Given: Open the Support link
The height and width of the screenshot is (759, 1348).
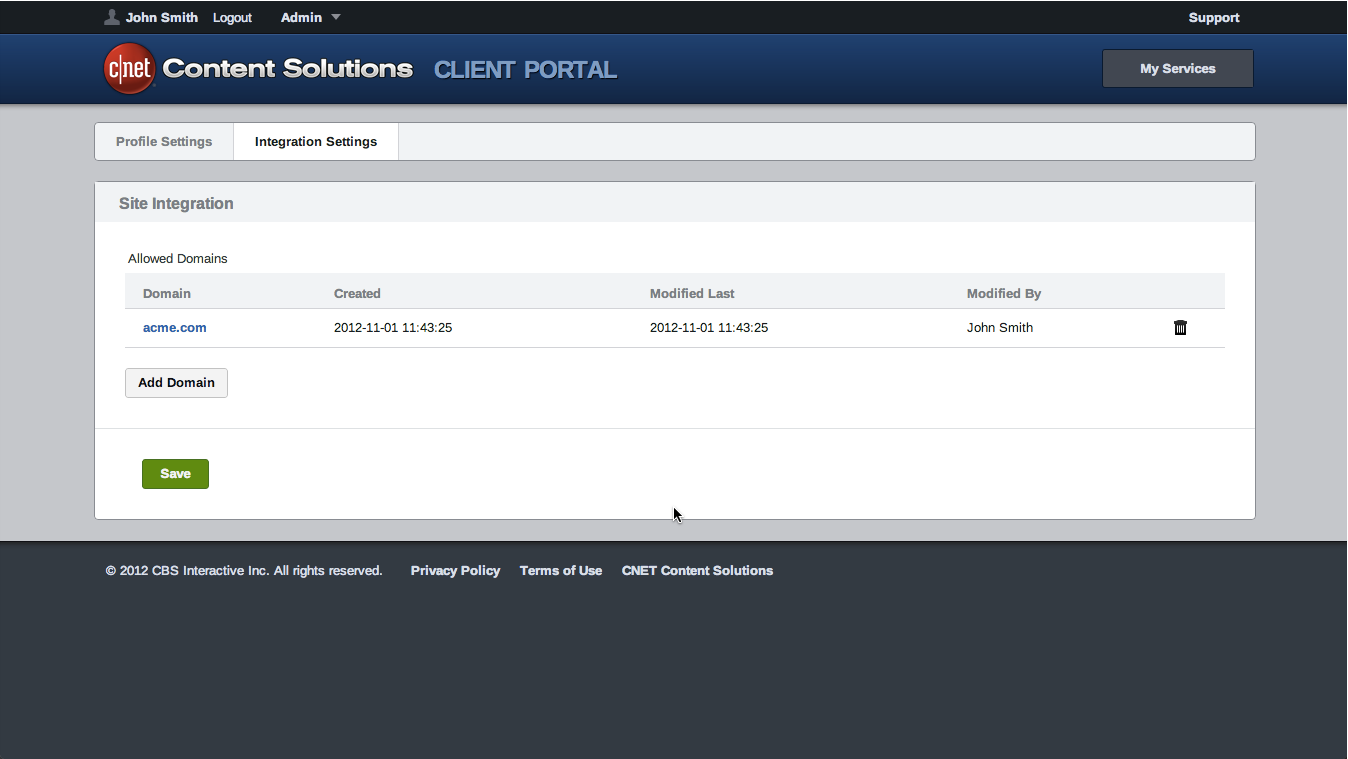Looking at the screenshot, I should (x=1213, y=17).
